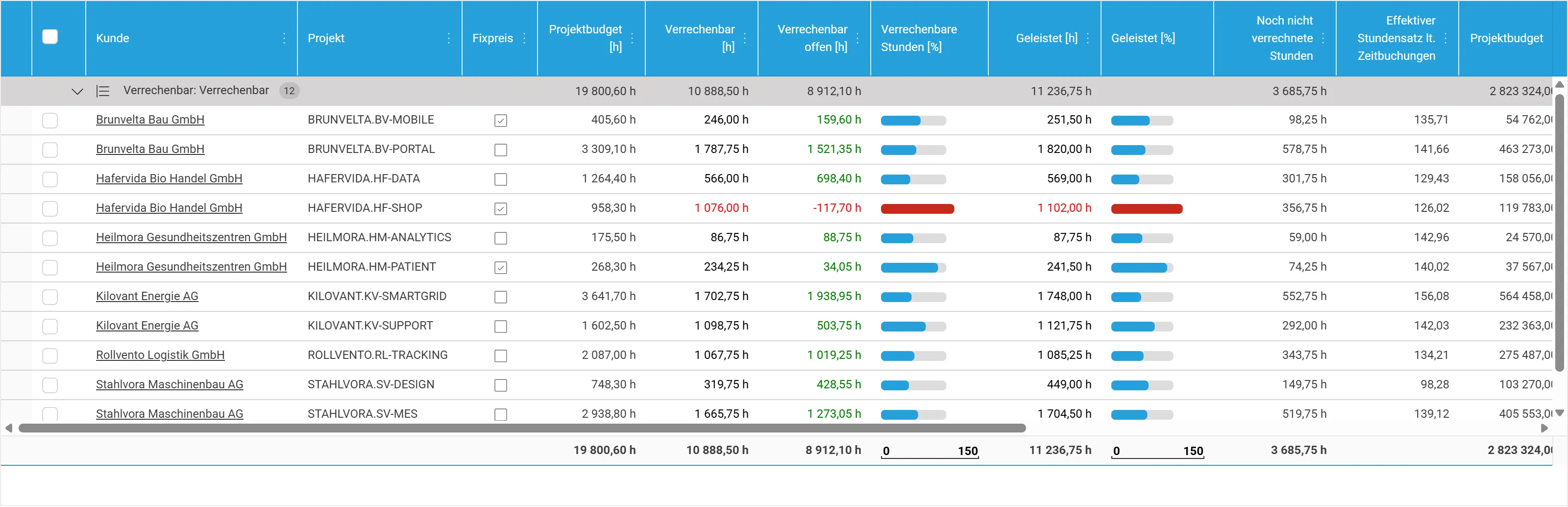Screen dimensions: 1568x507
Task: Select row checkbox for KILOVANT.KV-SUPPORT
Action: pos(50,327)
